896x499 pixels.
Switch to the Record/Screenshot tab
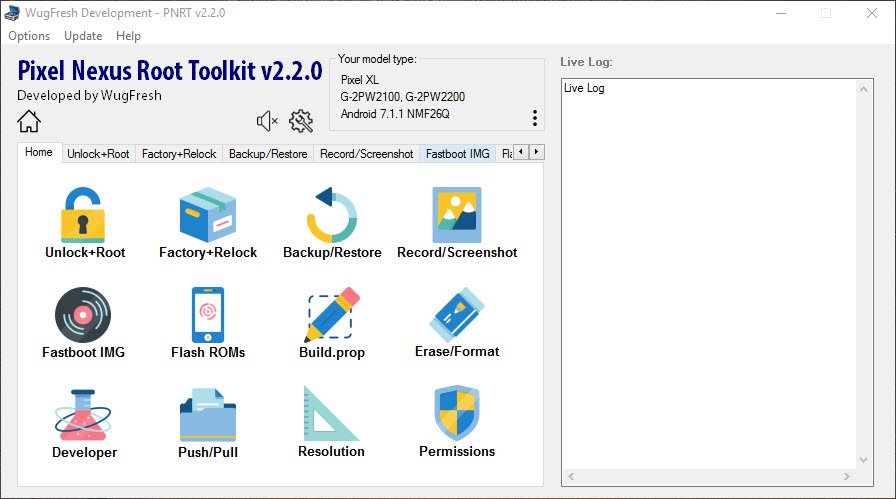pyautogui.click(x=366, y=154)
